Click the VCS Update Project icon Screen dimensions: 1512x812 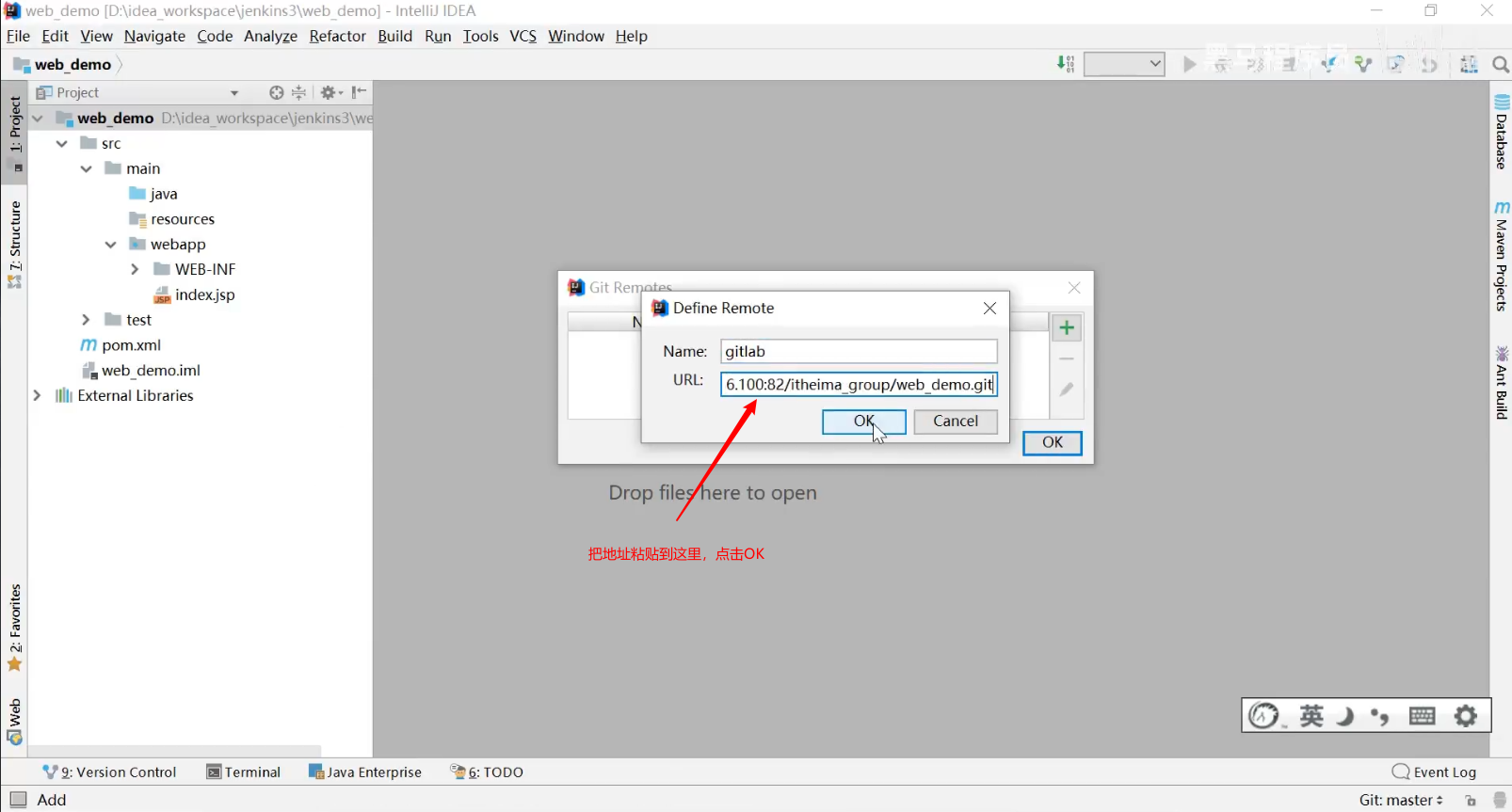[x=1328, y=64]
